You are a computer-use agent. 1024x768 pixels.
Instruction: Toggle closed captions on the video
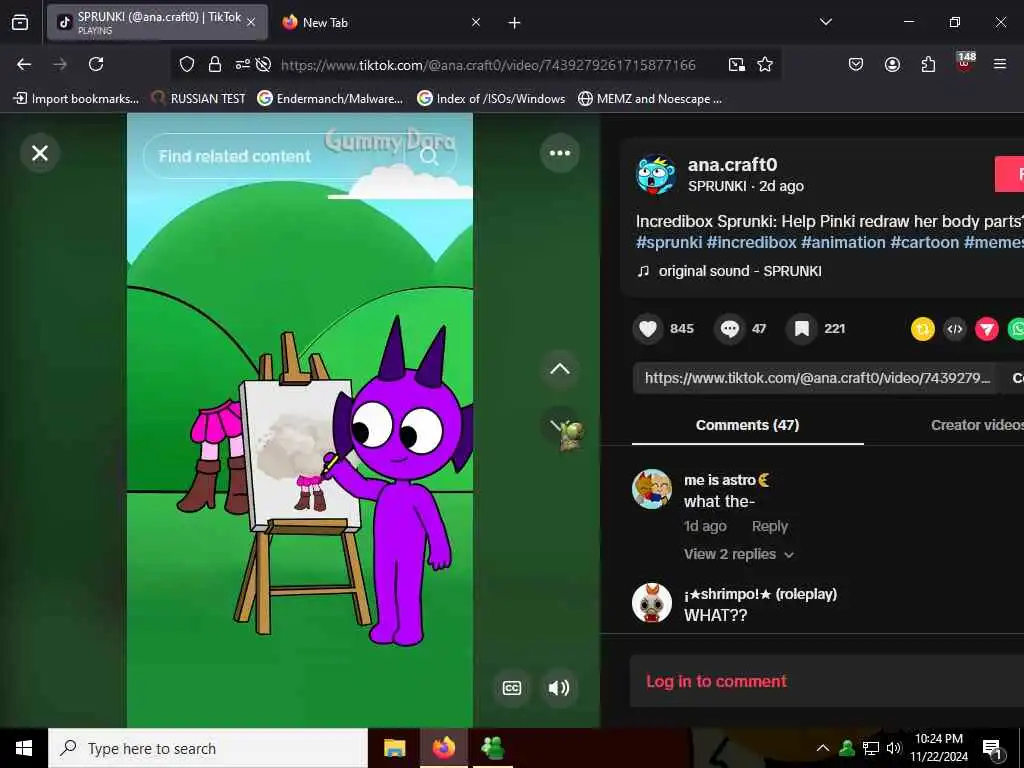pos(512,688)
